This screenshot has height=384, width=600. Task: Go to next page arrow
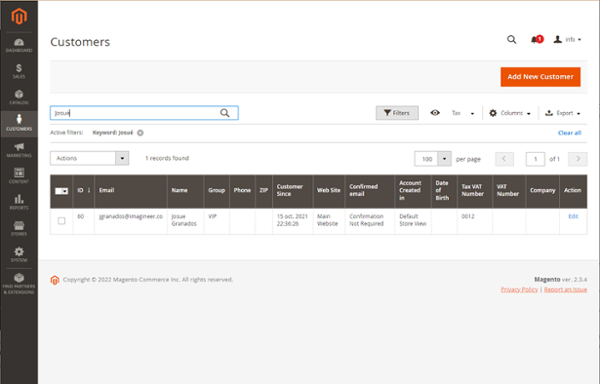(578, 159)
